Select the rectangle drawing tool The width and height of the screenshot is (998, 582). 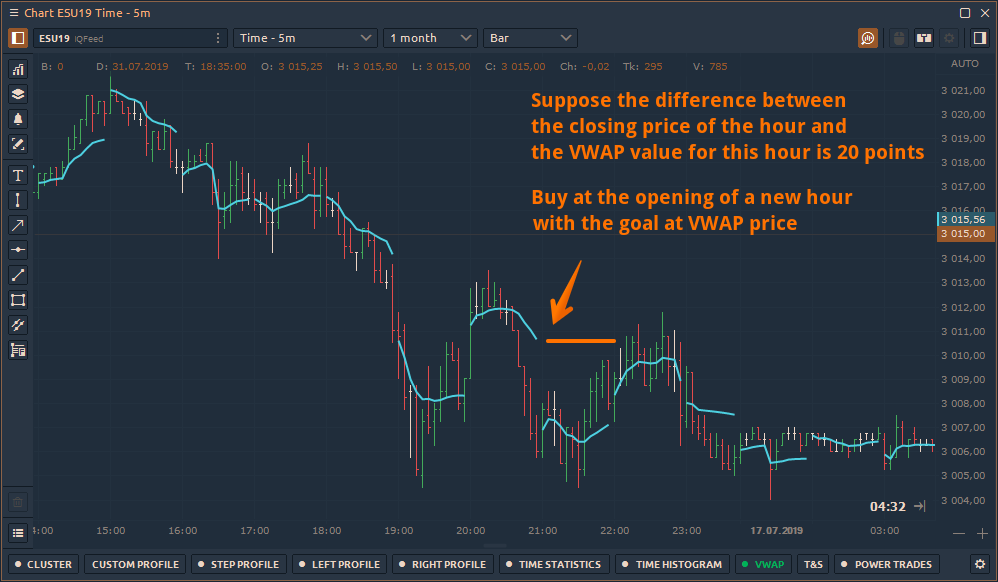click(18, 300)
